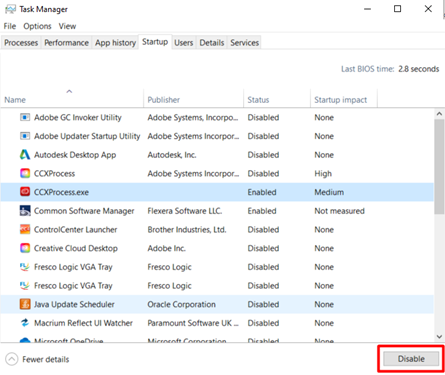Click the Task Manager title bar icon
The height and width of the screenshot is (375, 445).
pos(10,9)
